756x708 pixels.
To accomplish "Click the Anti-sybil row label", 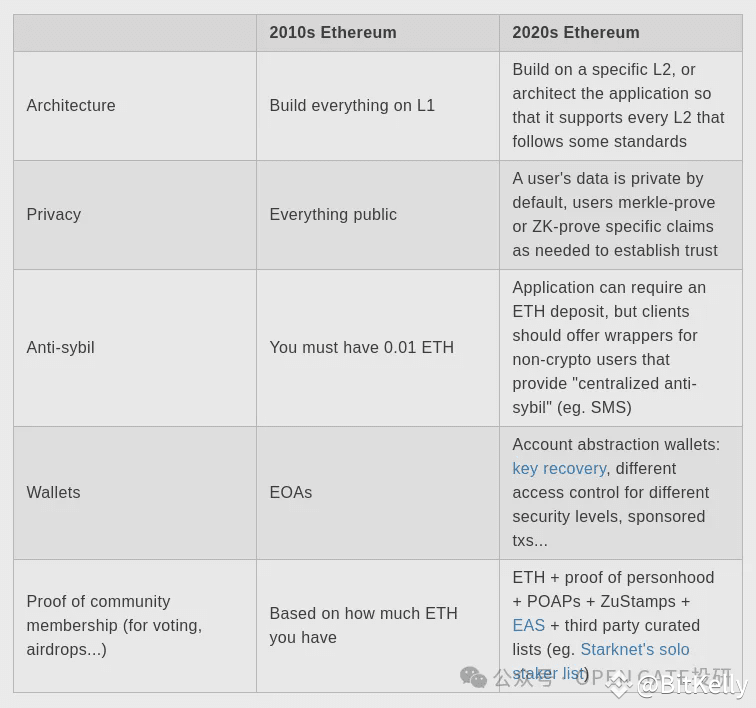I will click(60, 348).
